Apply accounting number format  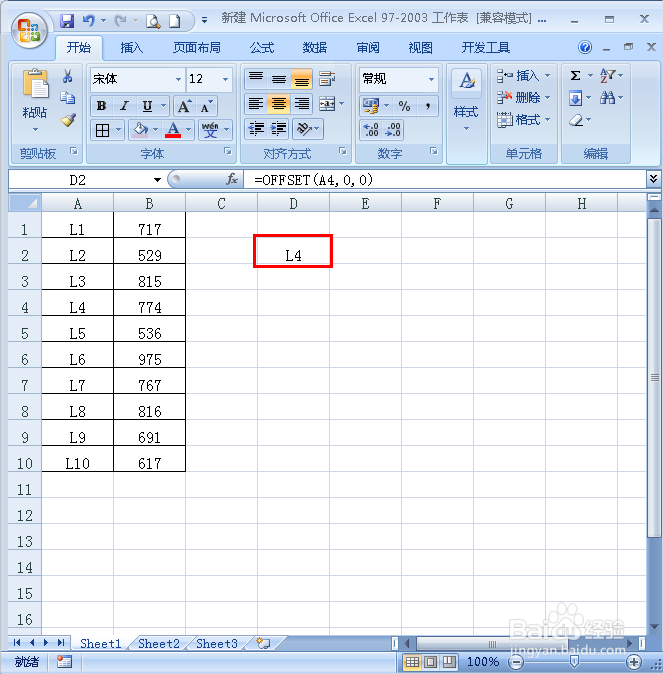(371, 106)
